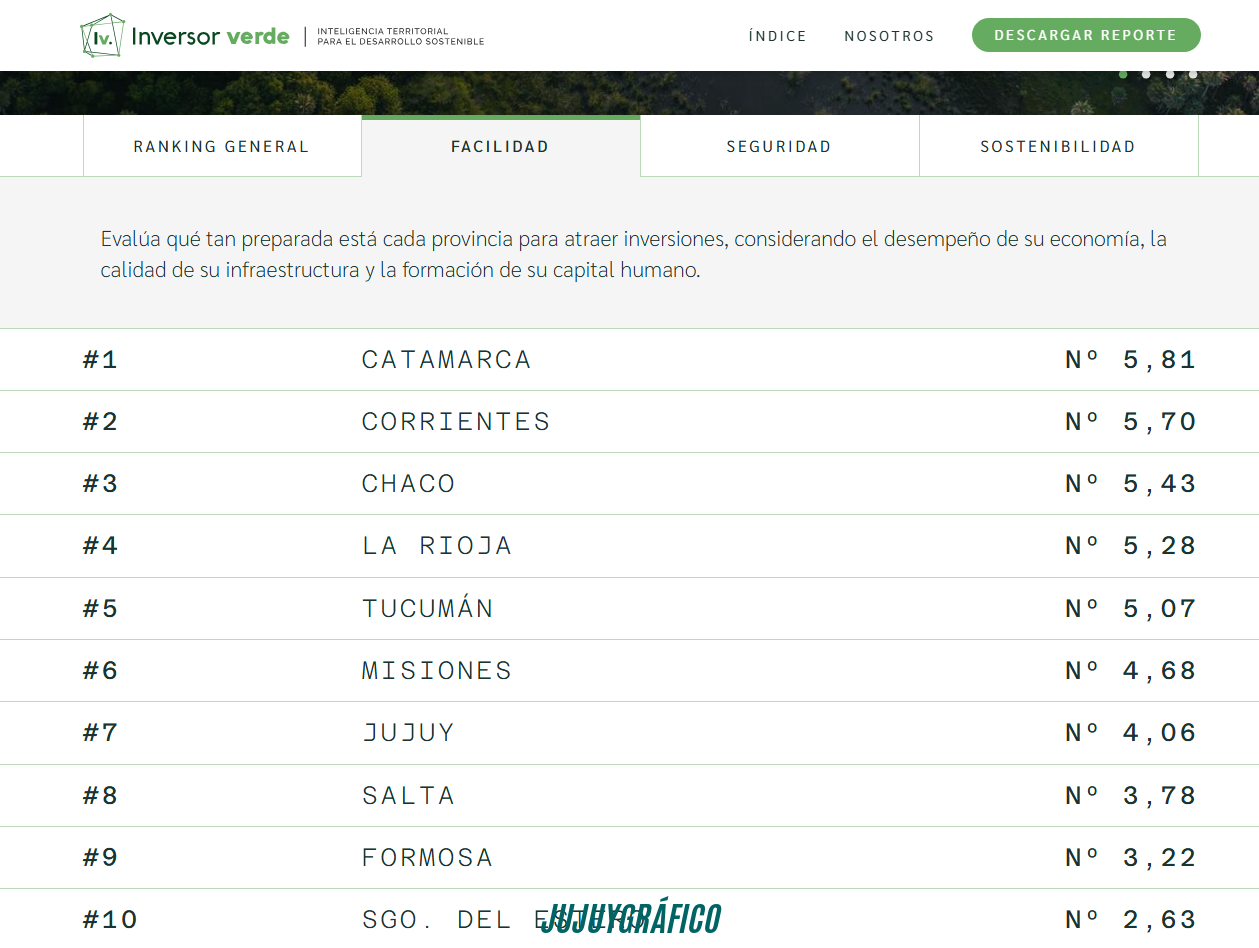Click the Inversor verde logo icon
Image resolution: width=1259 pixels, height=948 pixels.
click(x=103, y=35)
